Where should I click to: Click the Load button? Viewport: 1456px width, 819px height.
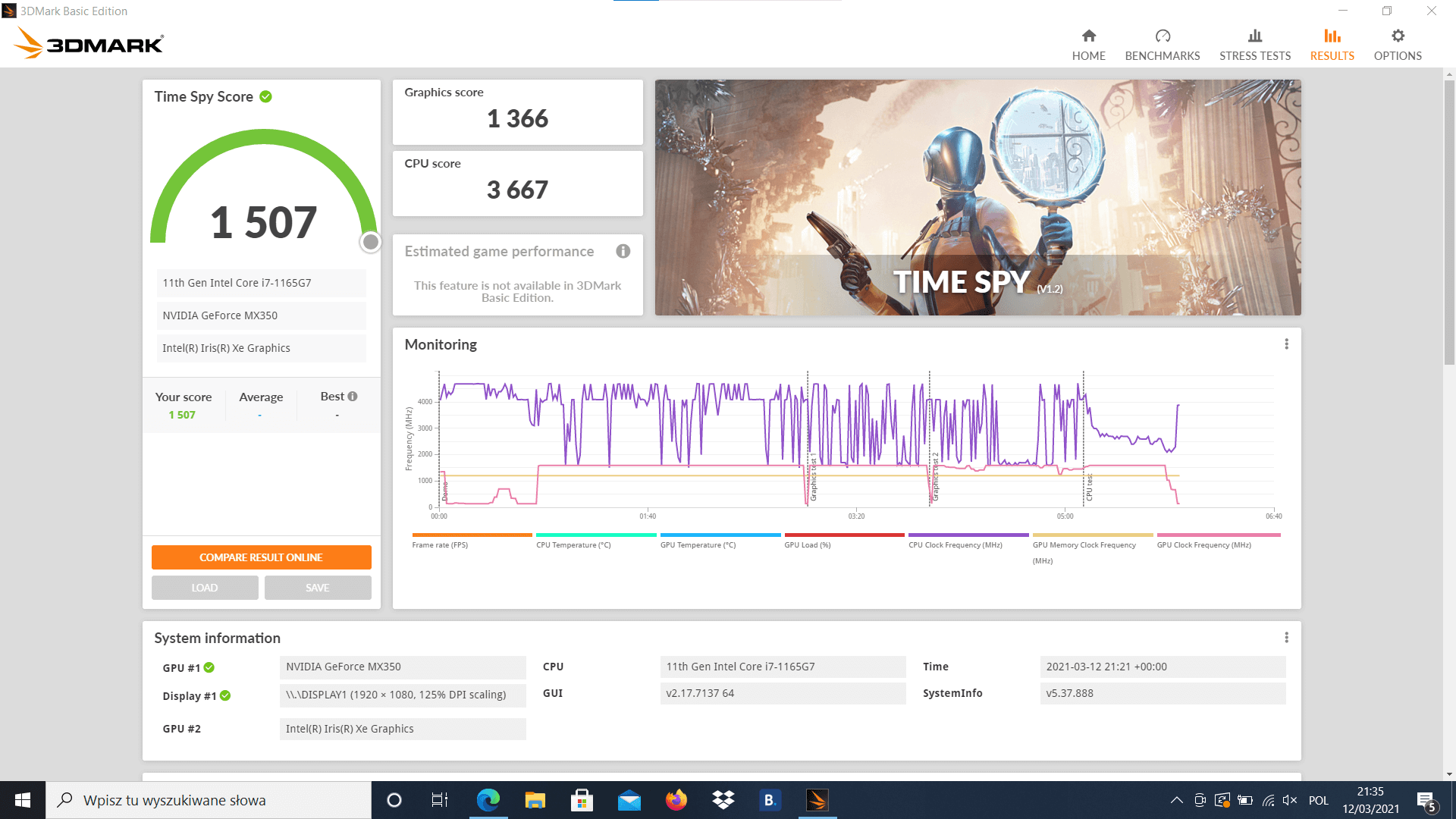pyautogui.click(x=205, y=587)
